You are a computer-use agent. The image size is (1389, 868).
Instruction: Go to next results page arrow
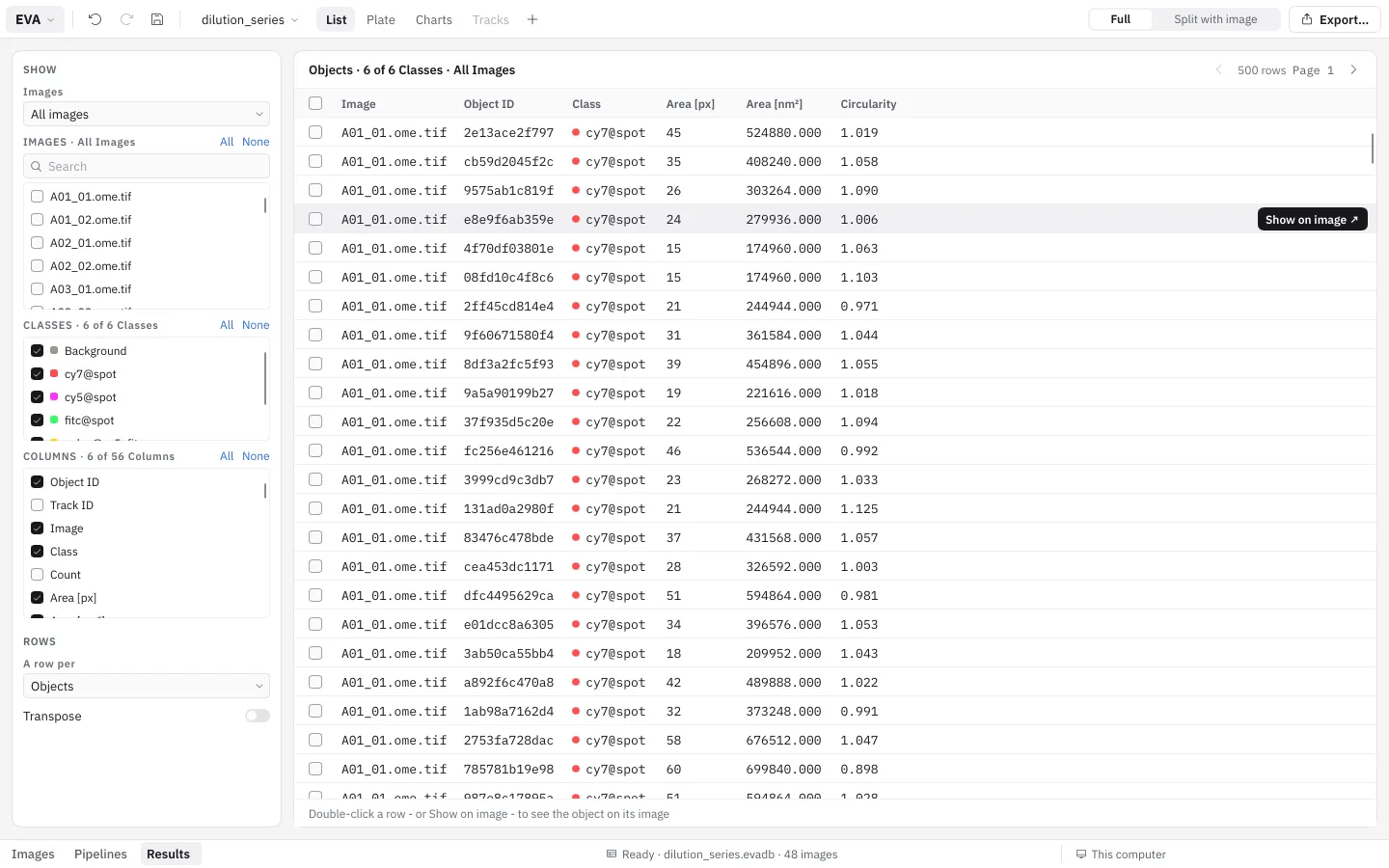[1354, 70]
